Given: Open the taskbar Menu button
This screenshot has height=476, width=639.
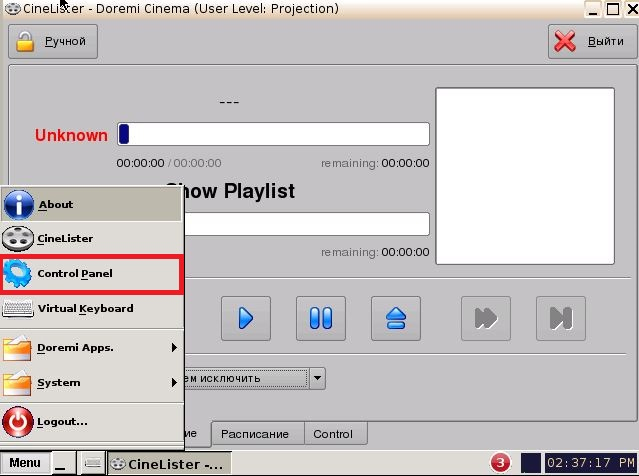Looking at the screenshot, I should [25, 463].
